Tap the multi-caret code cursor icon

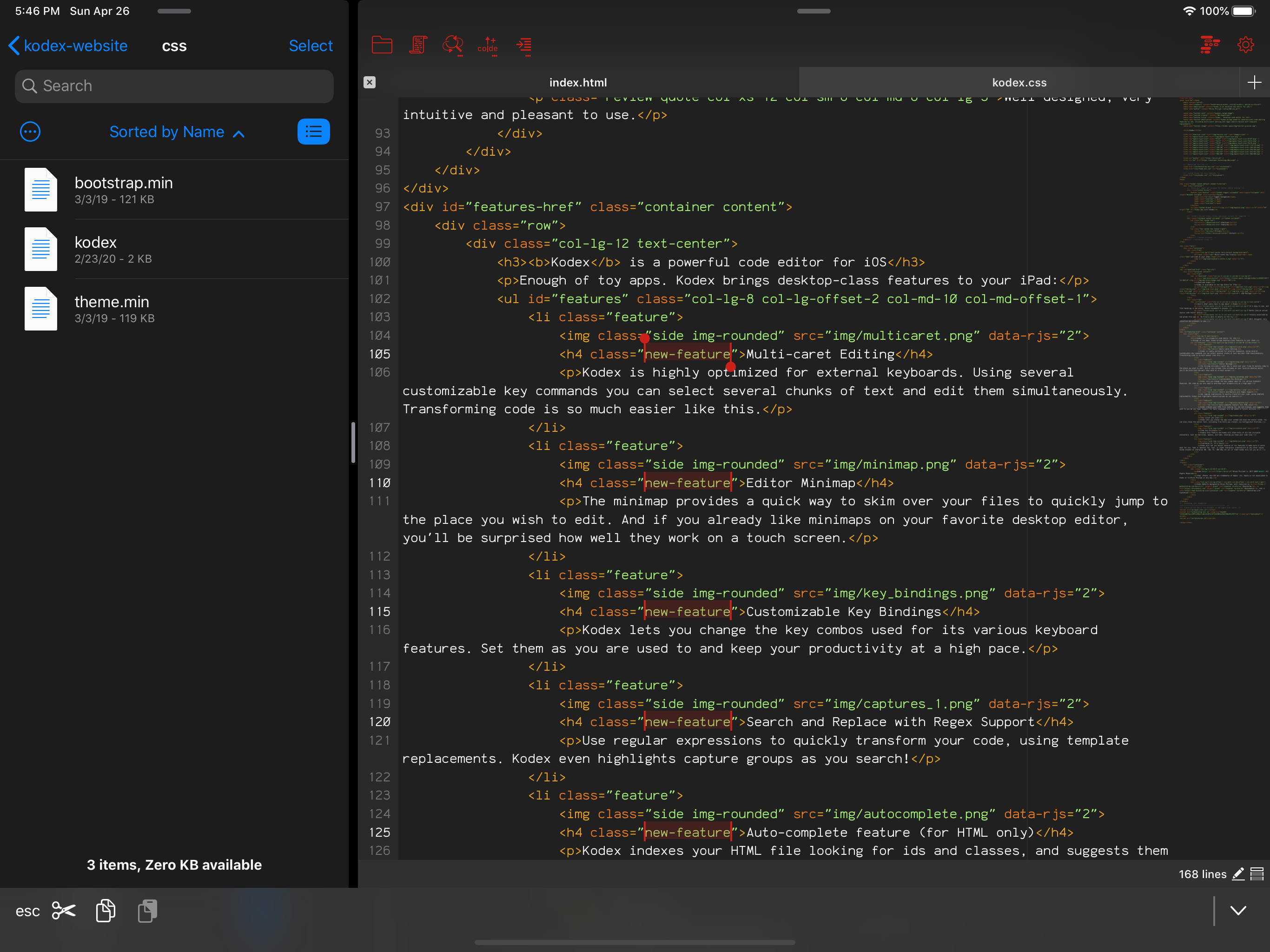point(488,45)
